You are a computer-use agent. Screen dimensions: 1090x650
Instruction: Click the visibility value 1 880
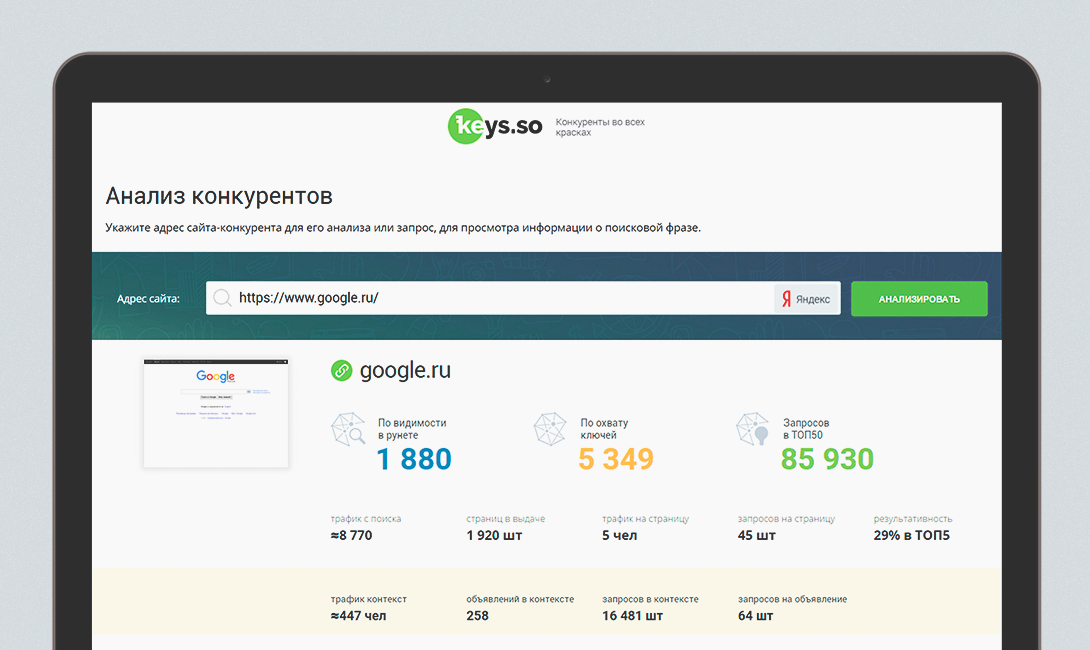coord(414,459)
